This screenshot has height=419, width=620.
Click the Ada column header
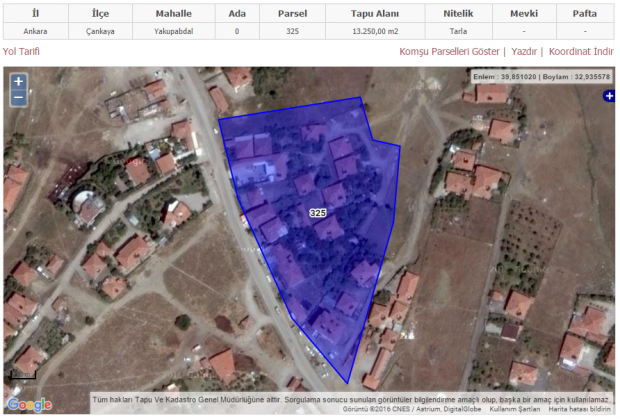click(x=237, y=13)
